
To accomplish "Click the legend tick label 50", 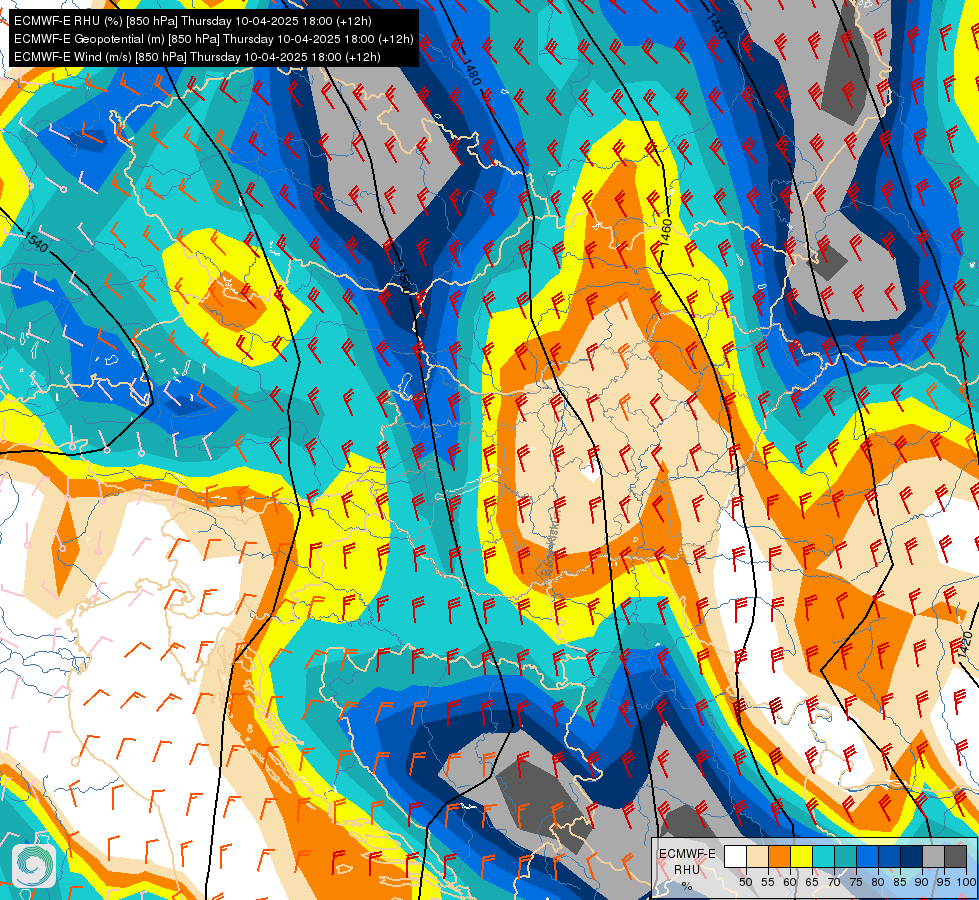I will [x=745, y=882].
